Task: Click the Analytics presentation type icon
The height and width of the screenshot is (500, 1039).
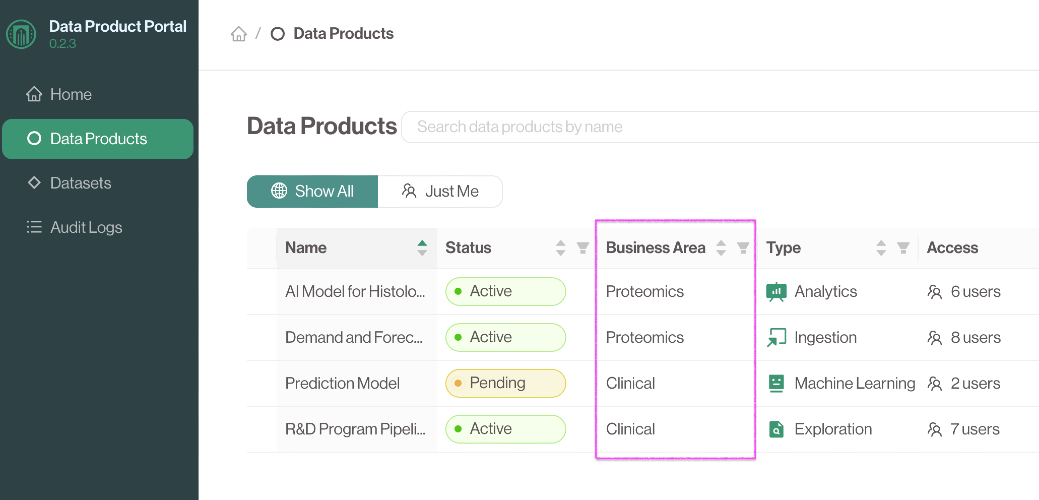Action: pyautogui.click(x=776, y=291)
